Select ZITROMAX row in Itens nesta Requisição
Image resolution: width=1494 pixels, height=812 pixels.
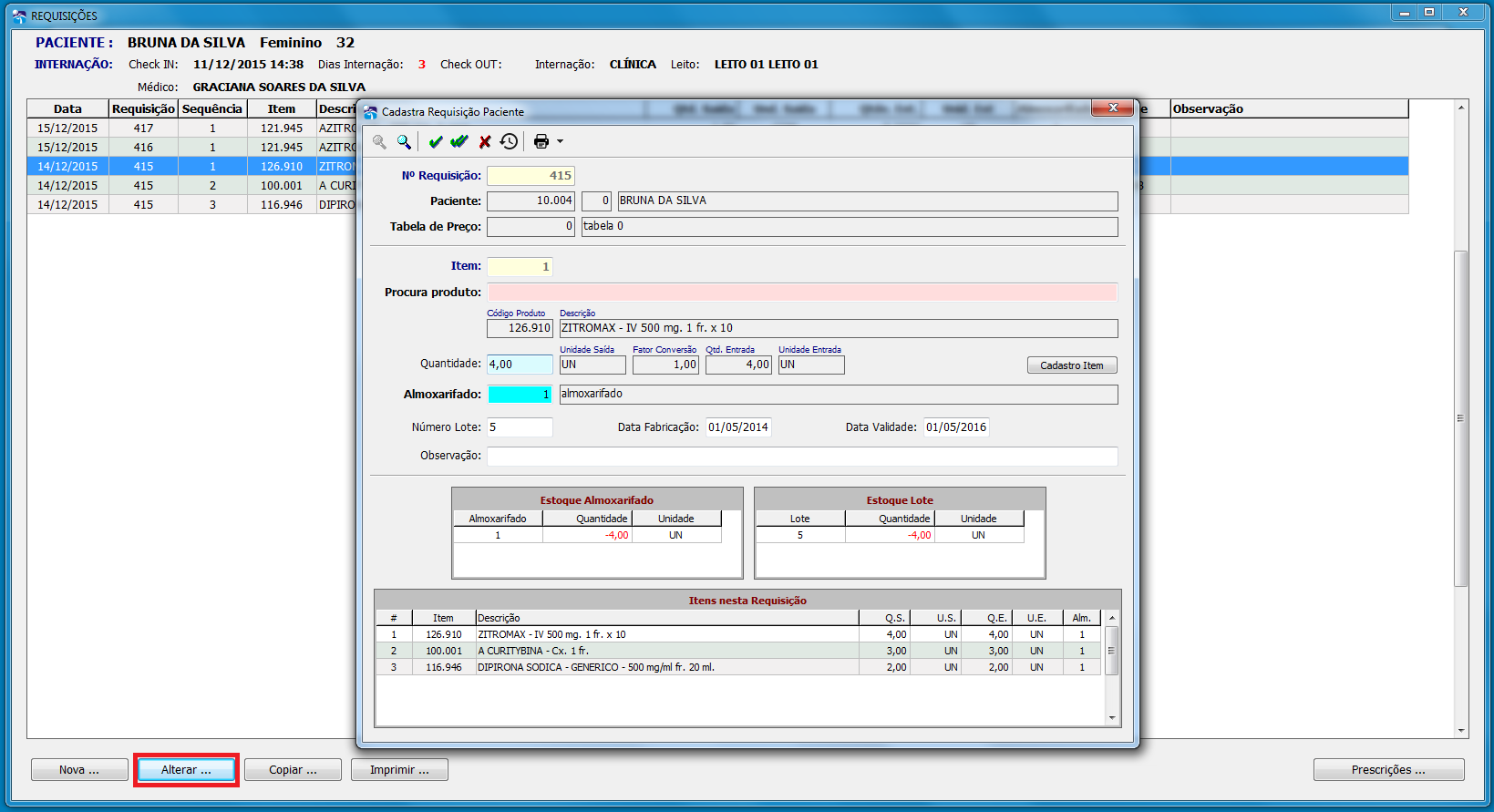coord(738,634)
